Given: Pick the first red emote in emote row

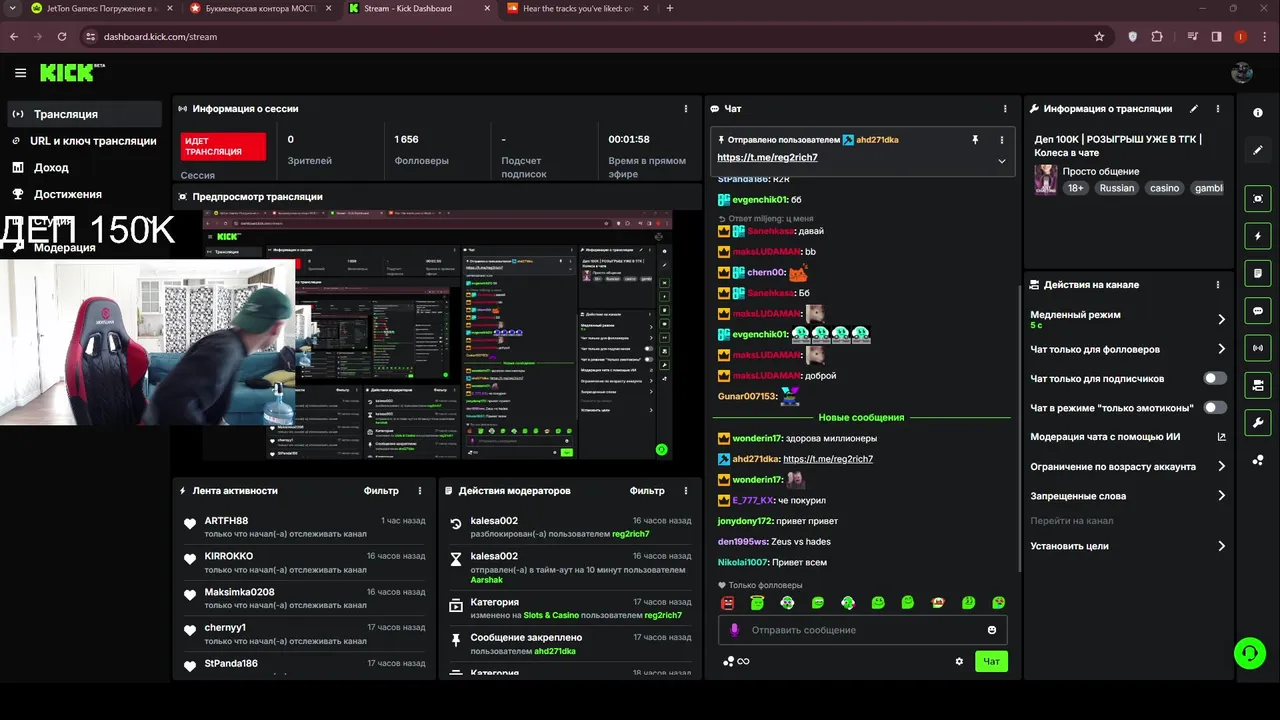Looking at the screenshot, I should tap(728, 603).
